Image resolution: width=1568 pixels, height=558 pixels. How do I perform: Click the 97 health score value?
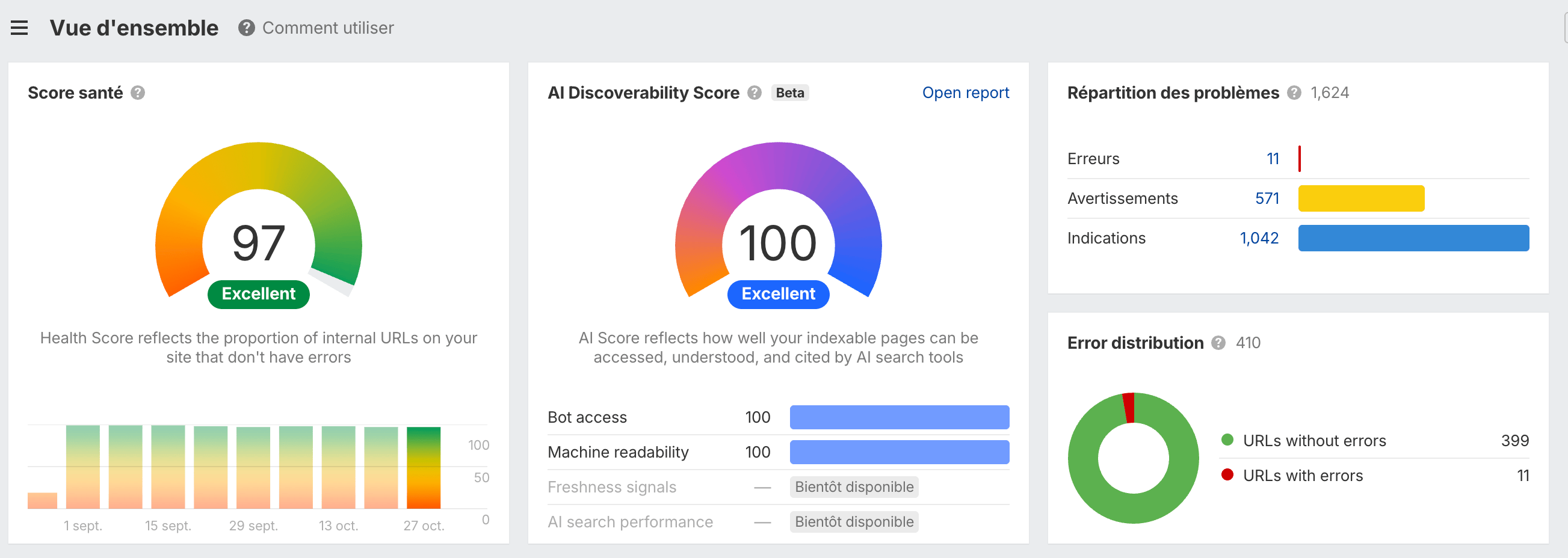[258, 243]
